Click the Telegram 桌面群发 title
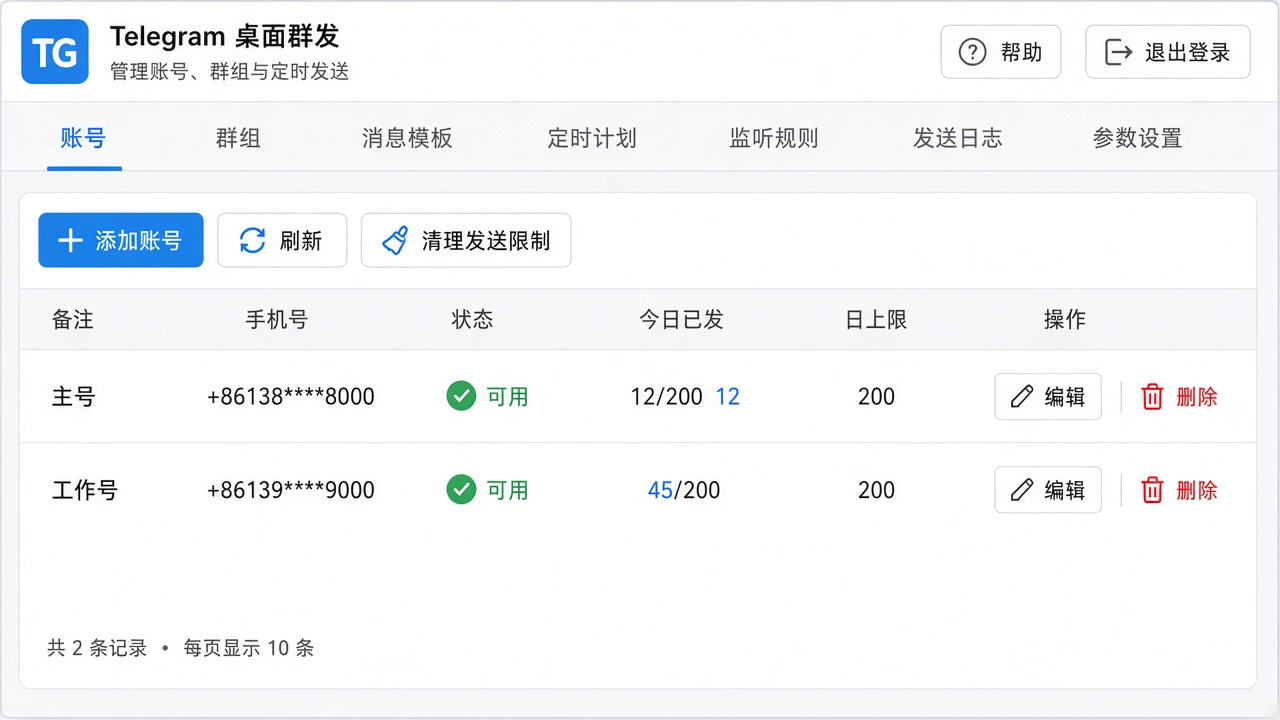 225,37
